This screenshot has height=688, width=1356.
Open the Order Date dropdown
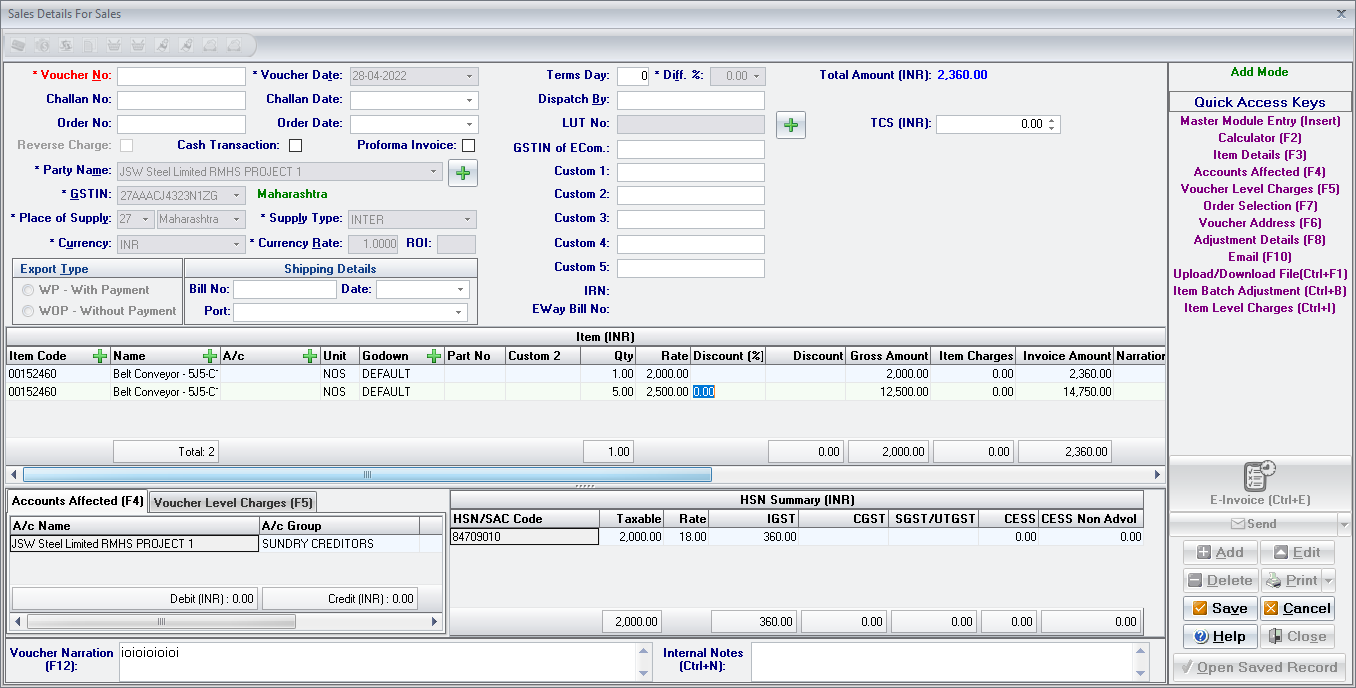[469, 124]
